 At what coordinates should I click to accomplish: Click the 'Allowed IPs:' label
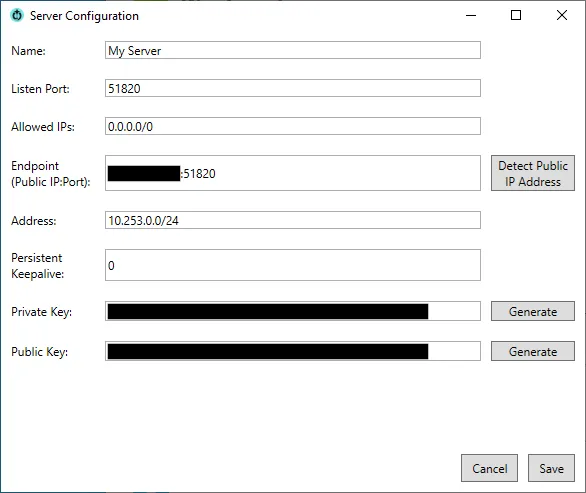[x=43, y=127]
